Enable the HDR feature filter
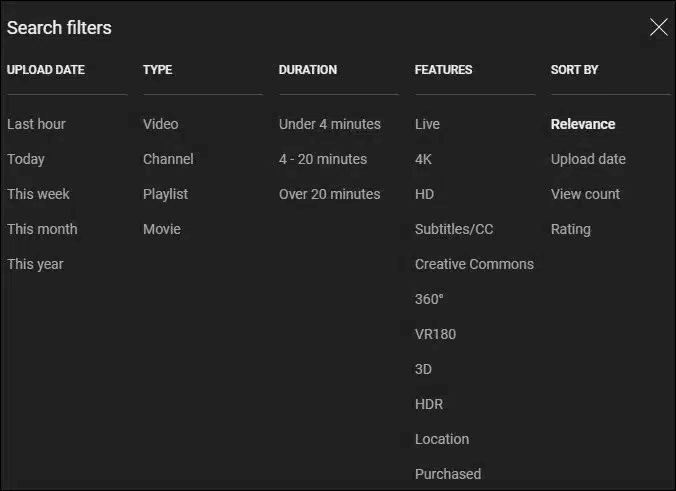676x491 pixels. coord(429,404)
